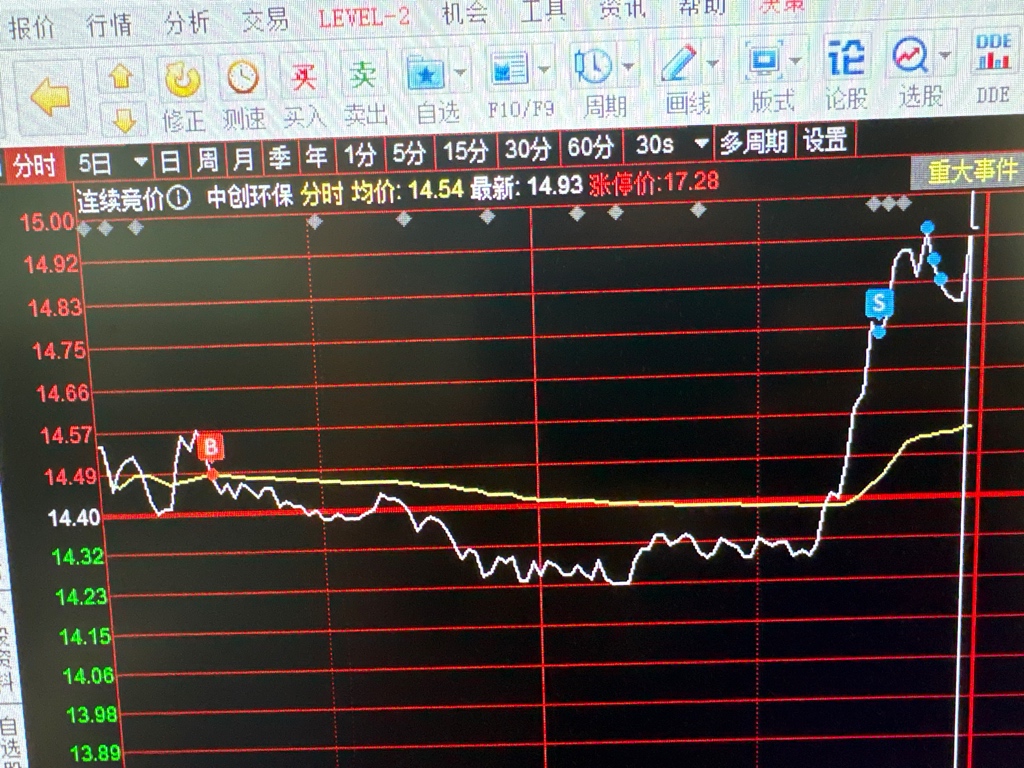This screenshot has height=768, width=1024.
Task: Expand the 画线 dropdown arrow
Action: [713, 63]
